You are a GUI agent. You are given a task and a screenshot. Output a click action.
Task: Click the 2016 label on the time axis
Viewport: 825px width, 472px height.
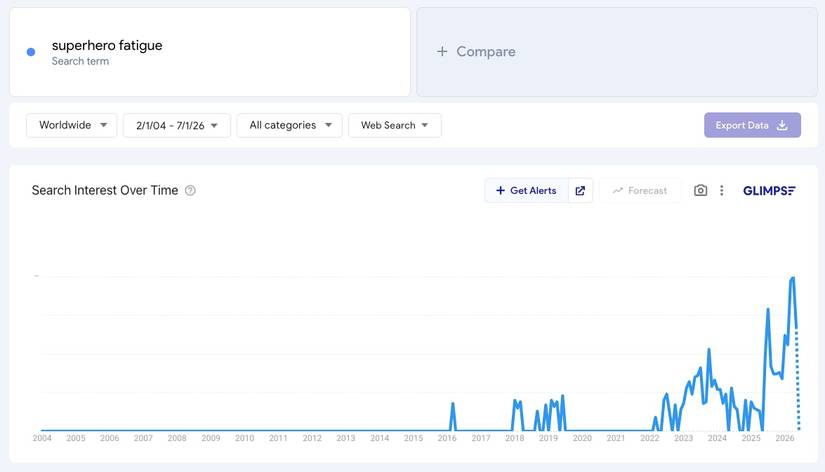click(447, 438)
